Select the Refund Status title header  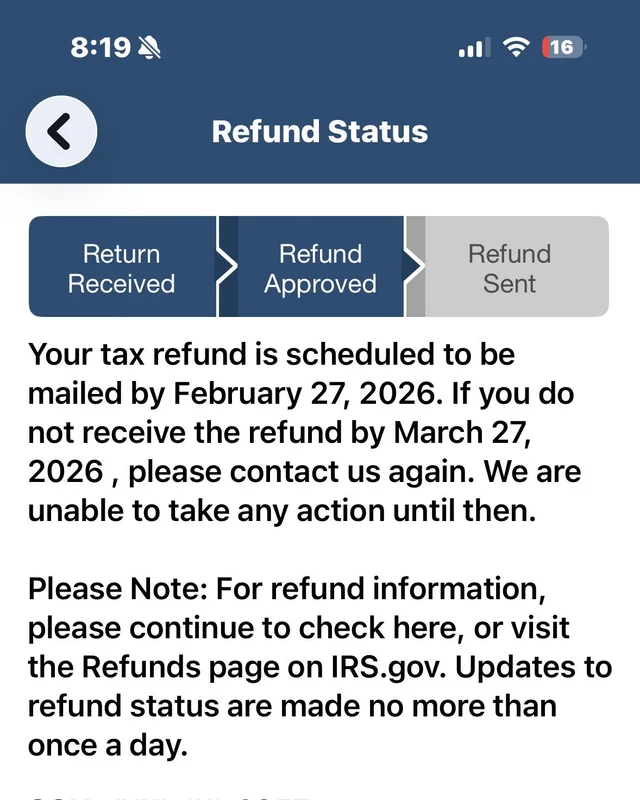319,131
